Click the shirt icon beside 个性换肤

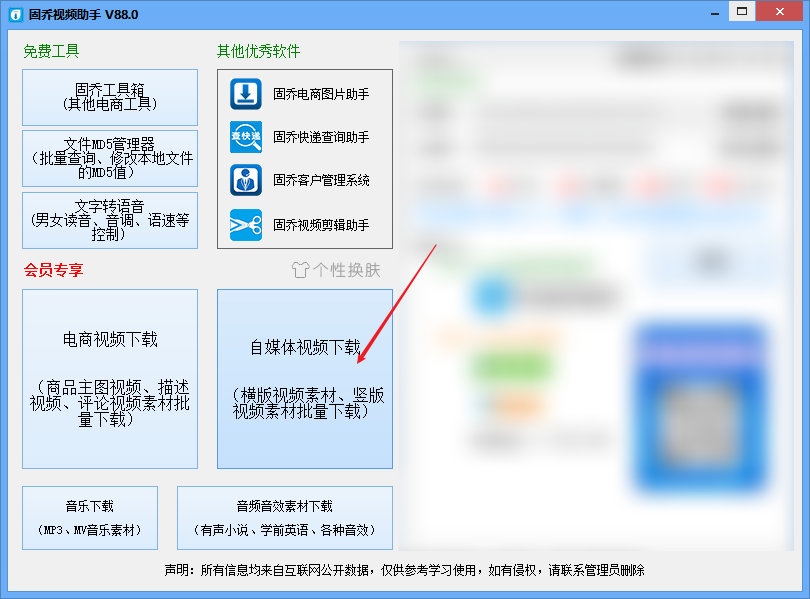(300, 270)
